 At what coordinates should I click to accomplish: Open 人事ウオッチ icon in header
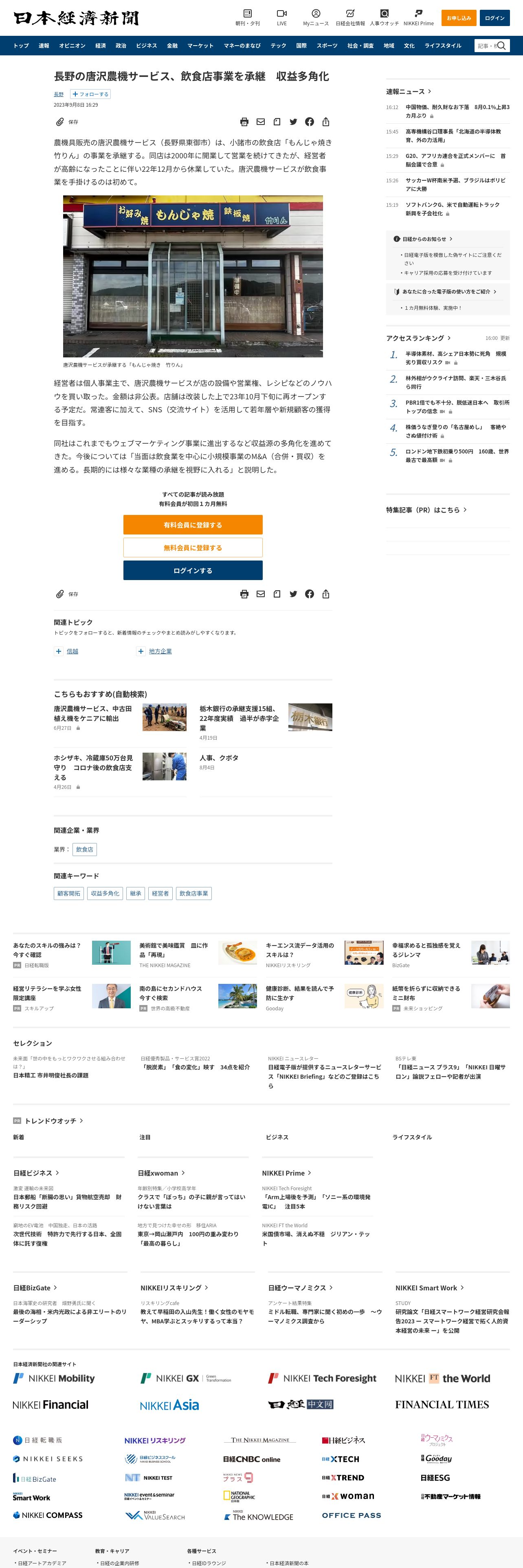[x=384, y=13]
